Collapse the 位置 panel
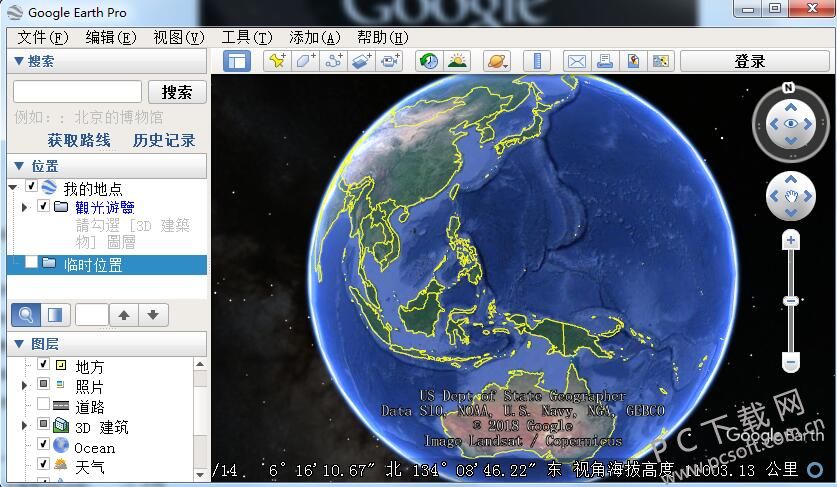 [19, 166]
